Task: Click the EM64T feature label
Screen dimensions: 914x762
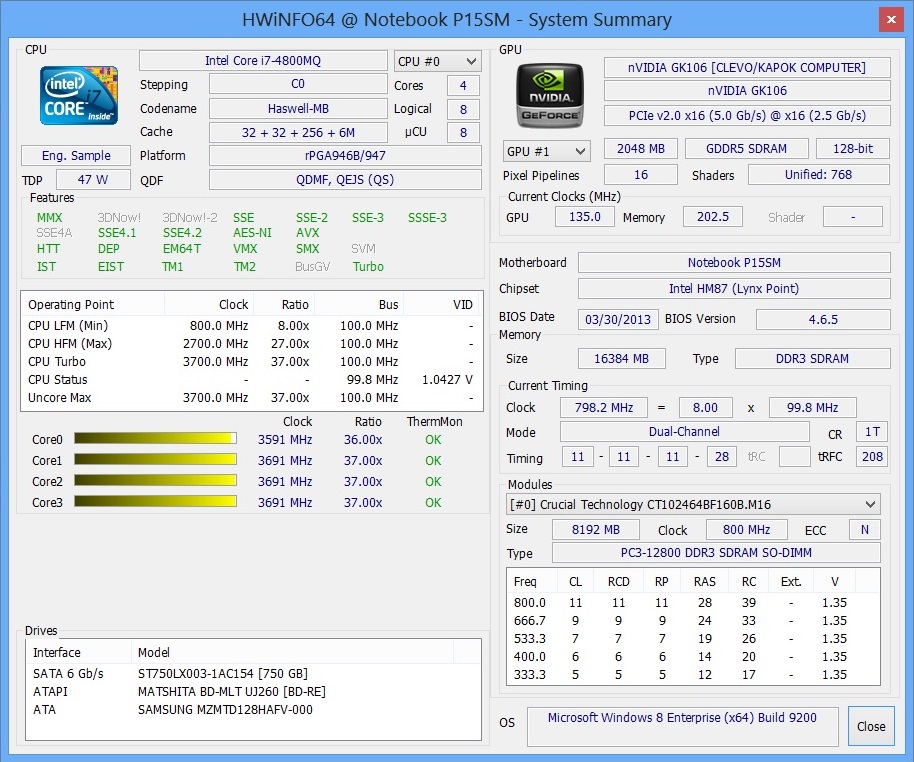Action: pos(182,248)
